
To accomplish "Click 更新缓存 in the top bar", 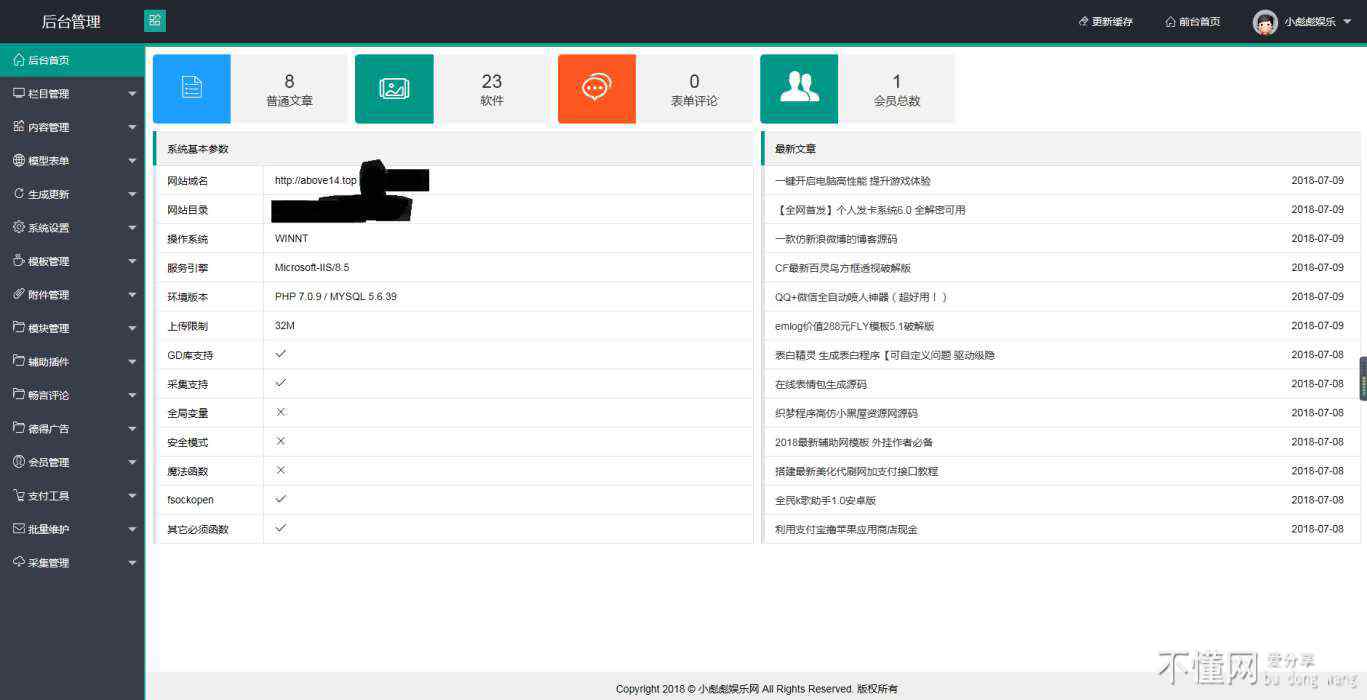I will click(x=1106, y=22).
